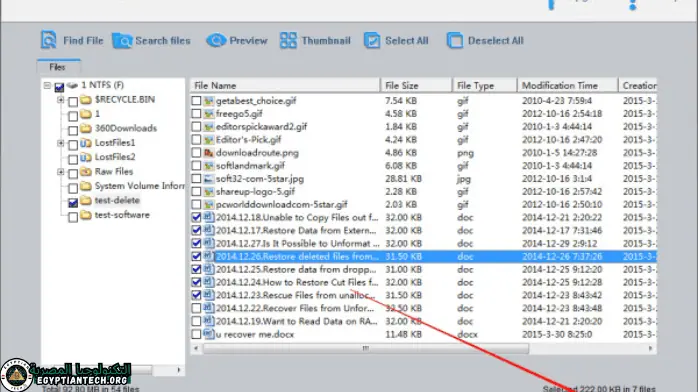The height and width of the screenshot is (392, 698).
Task: Click the softlandmark.gif file icon
Action: [x=209, y=166]
